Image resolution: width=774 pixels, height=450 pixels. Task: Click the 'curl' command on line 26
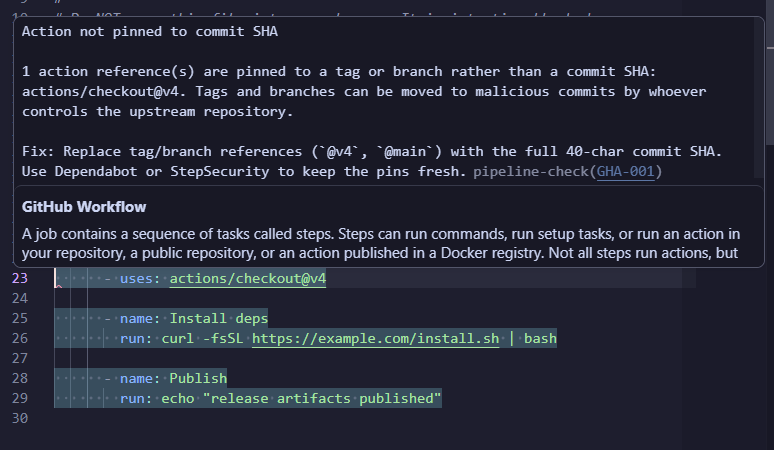coord(178,338)
